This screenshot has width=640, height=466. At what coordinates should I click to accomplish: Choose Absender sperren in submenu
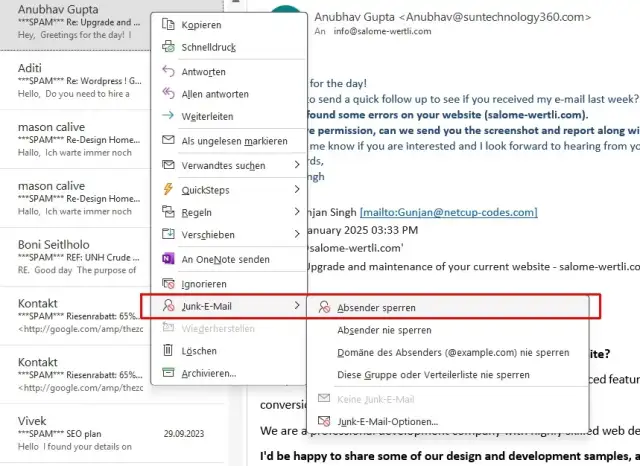point(448,308)
